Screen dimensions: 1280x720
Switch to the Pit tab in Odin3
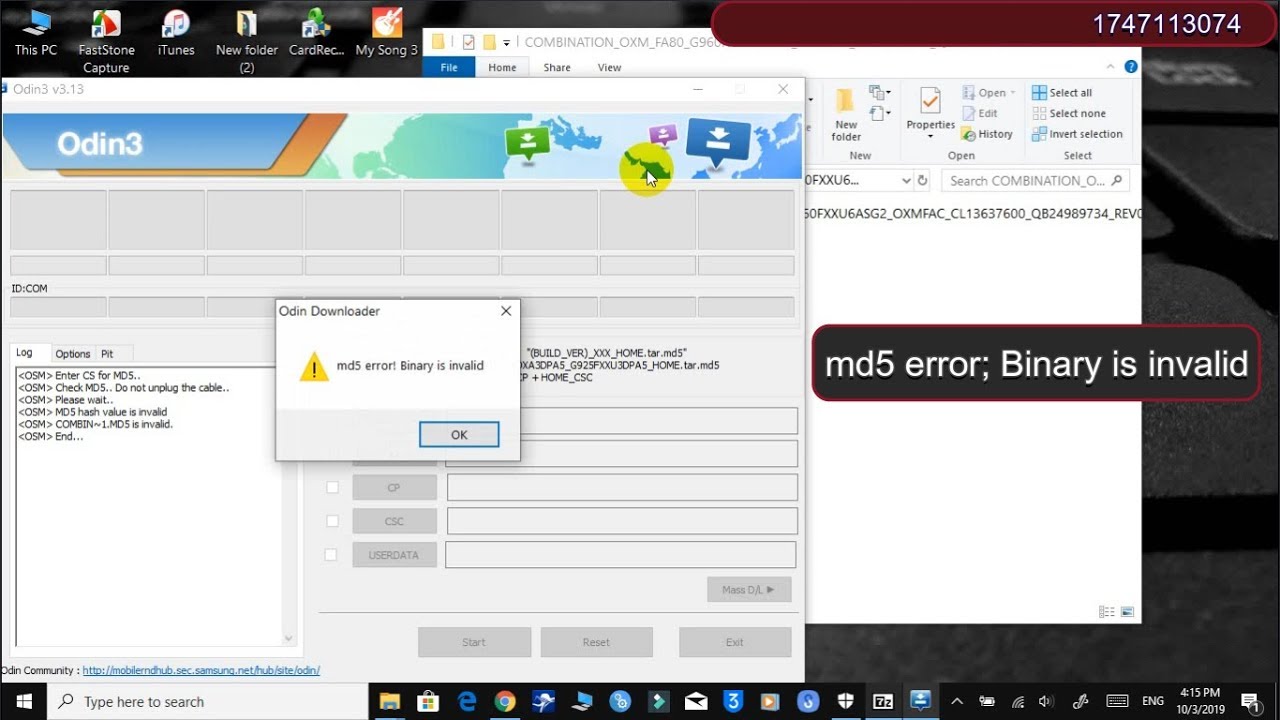click(x=107, y=353)
